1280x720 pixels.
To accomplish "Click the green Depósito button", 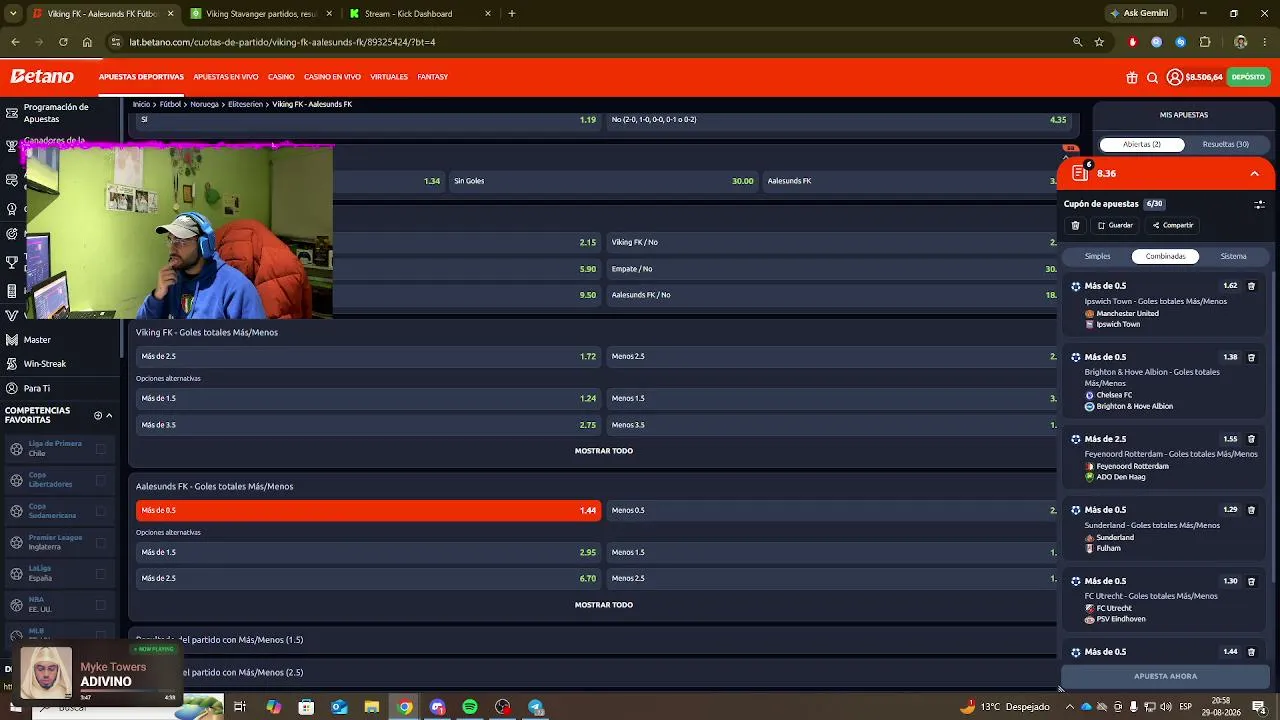I will [x=1248, y=77].
